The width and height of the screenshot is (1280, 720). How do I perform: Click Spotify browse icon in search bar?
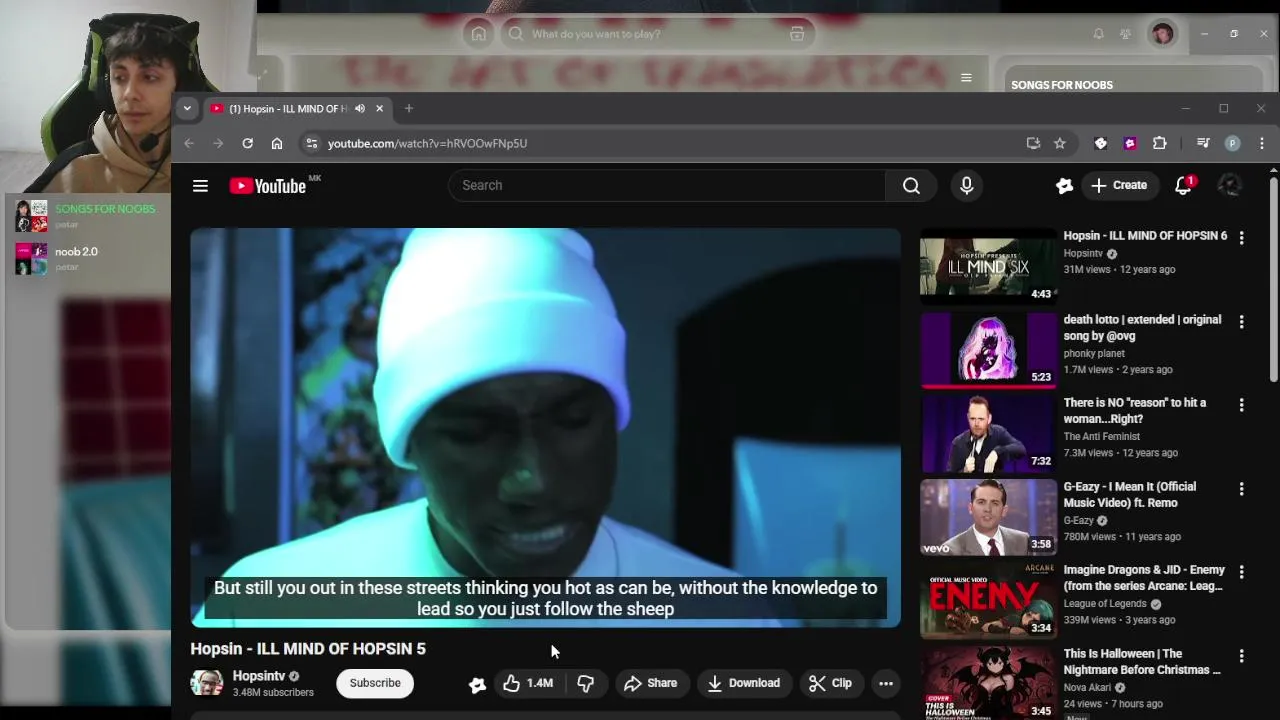tap(797, 34)
